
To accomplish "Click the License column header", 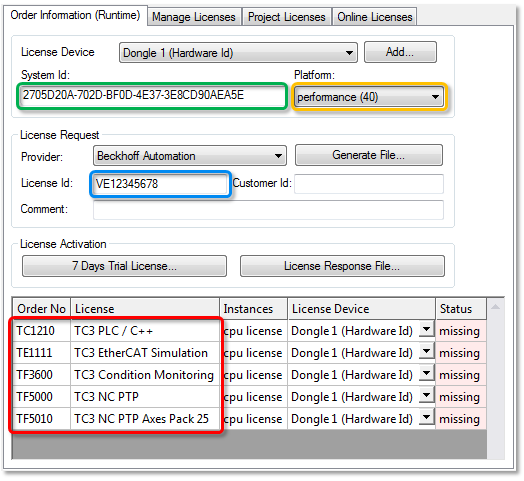I will pos(145,309).
